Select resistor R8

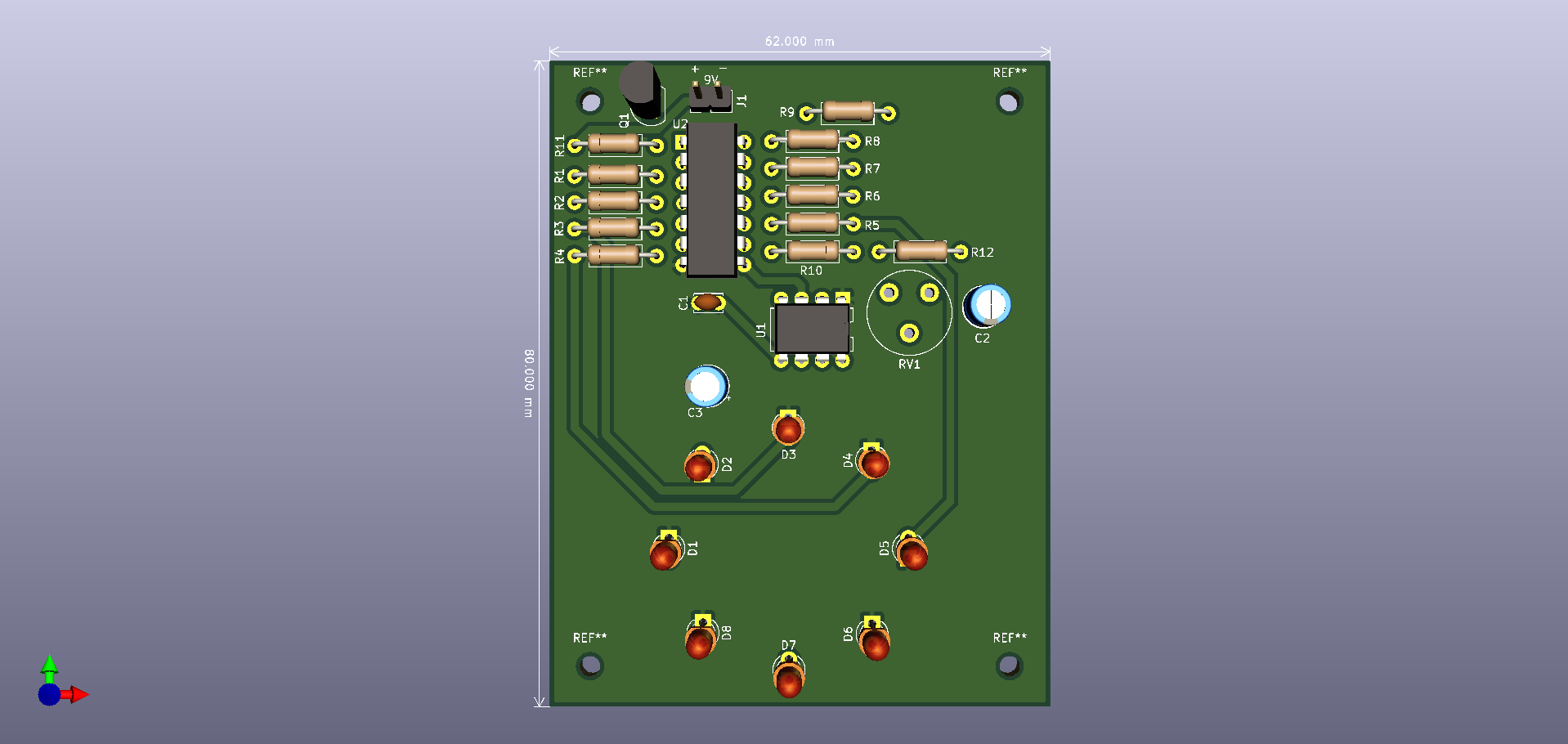(813, 141)
